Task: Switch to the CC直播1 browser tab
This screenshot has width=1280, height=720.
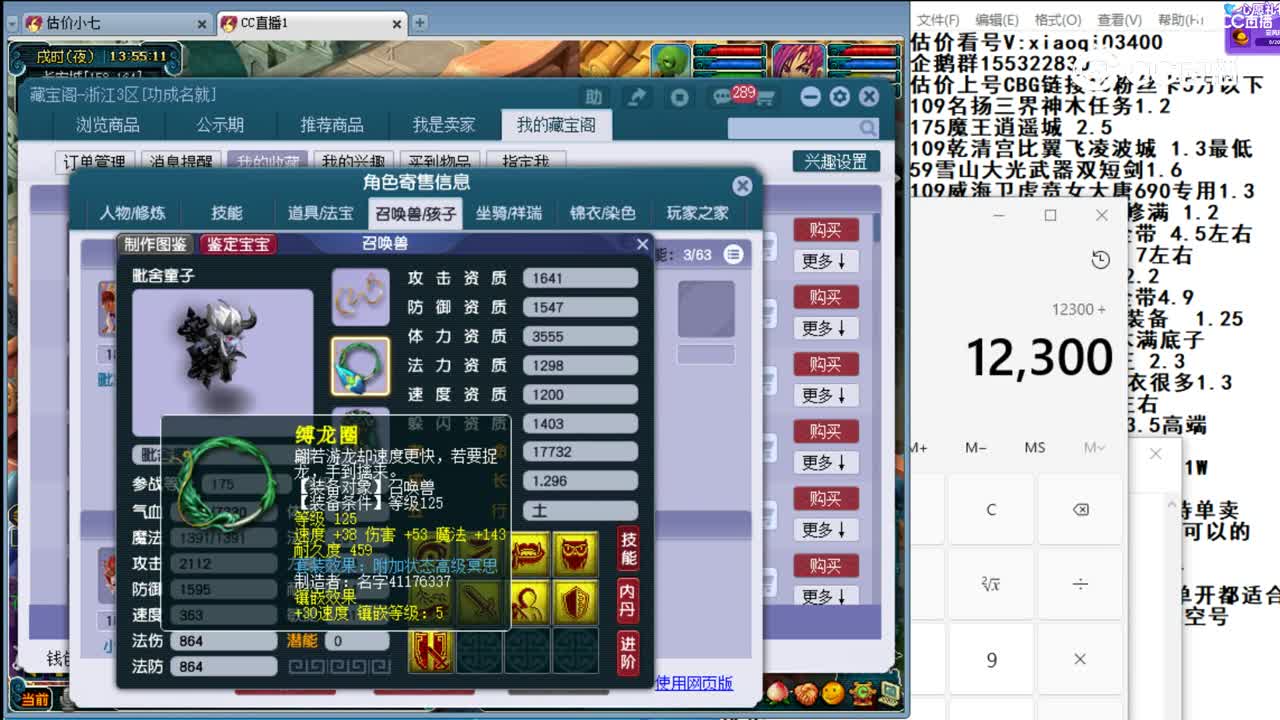Action: [310, 23]
